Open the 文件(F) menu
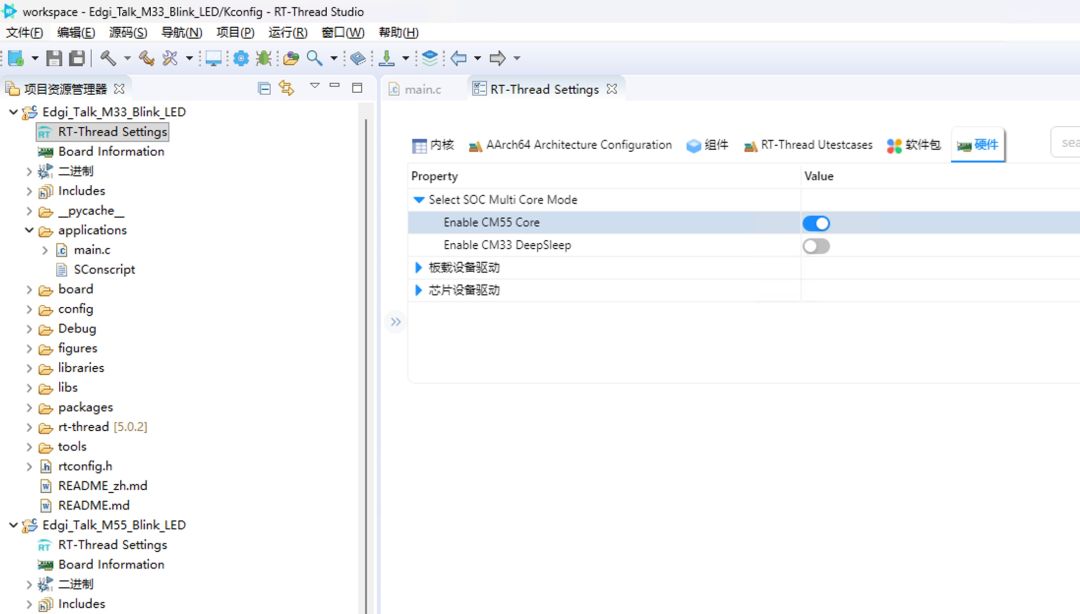The image size is (1080, 614). point(25,32)
